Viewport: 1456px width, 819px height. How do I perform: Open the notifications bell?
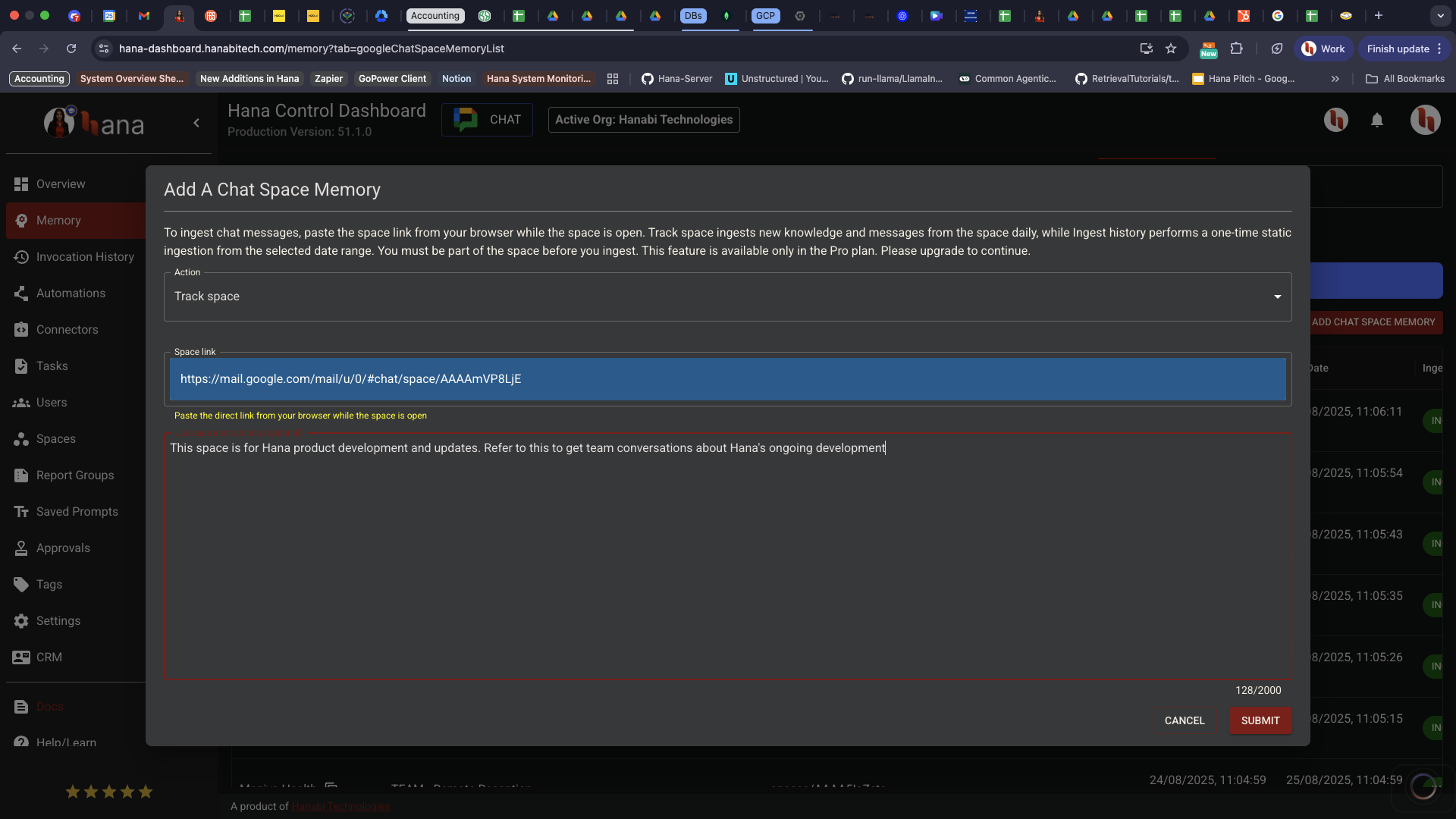(1377, 121)
